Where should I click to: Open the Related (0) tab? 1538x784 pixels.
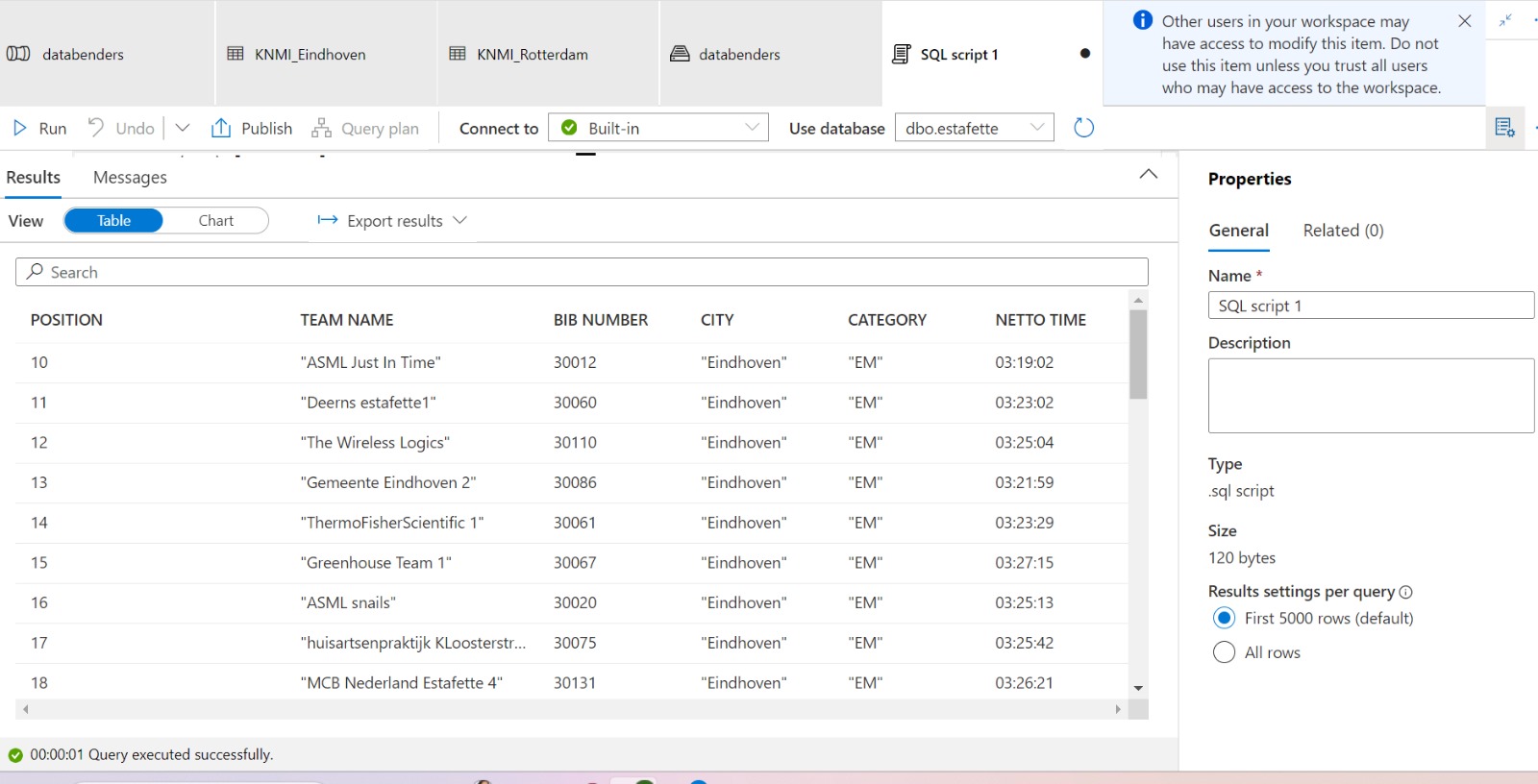[x=1343, y=231]
